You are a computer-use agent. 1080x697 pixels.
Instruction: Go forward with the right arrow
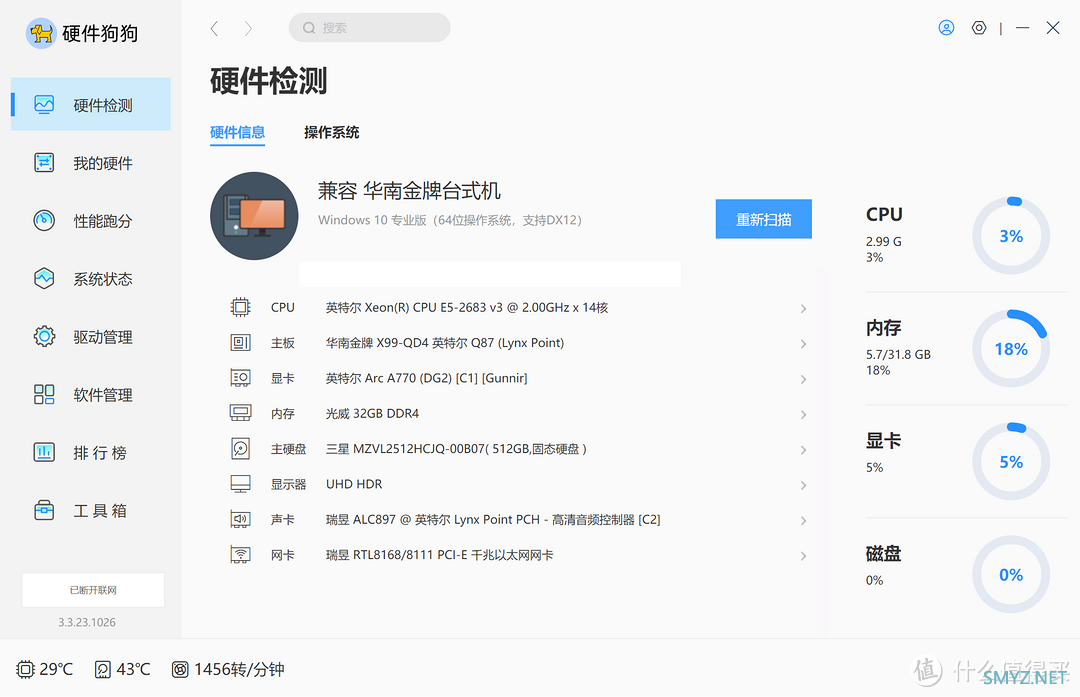pos(248,28)
